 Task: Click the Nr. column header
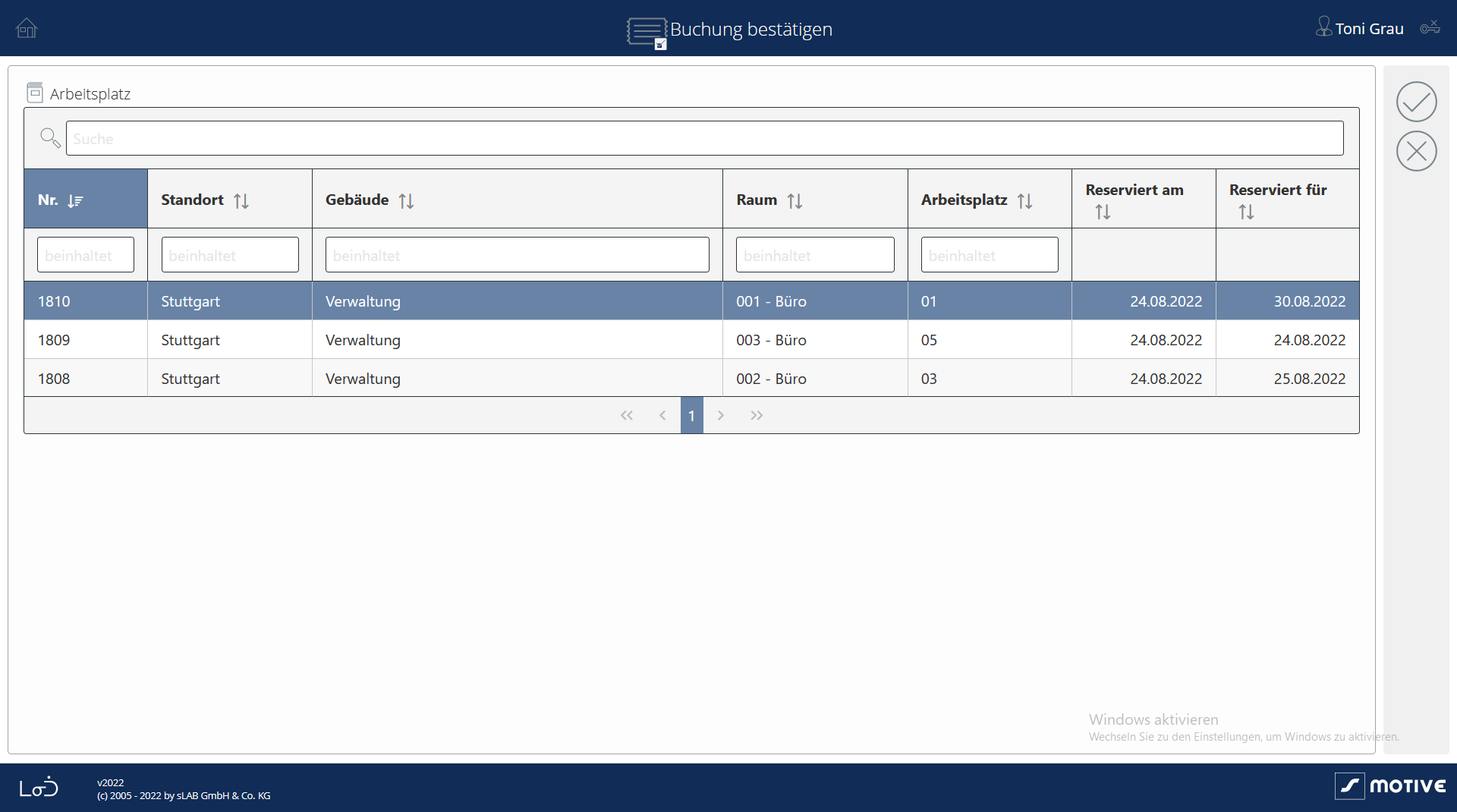[x=86, y=199]
